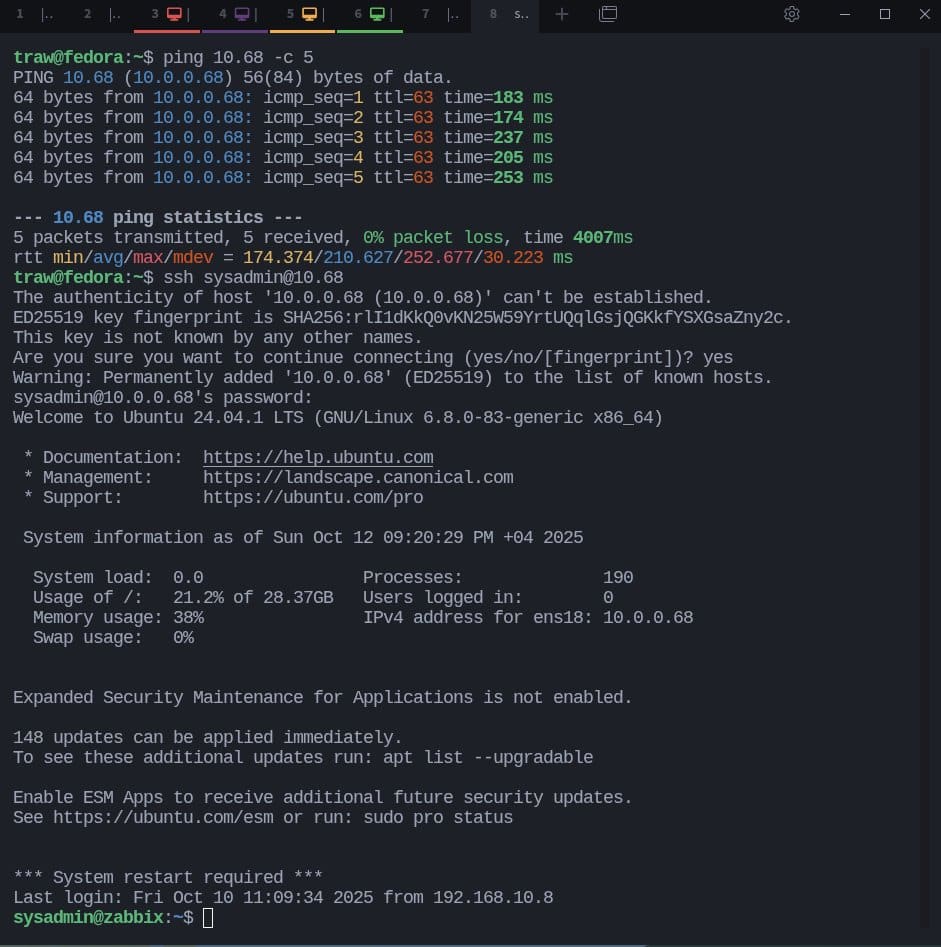Screen dimensions: 941x947
Task: Click the orange monitor icon on tab 5
Action: click(x=308, y=14)
